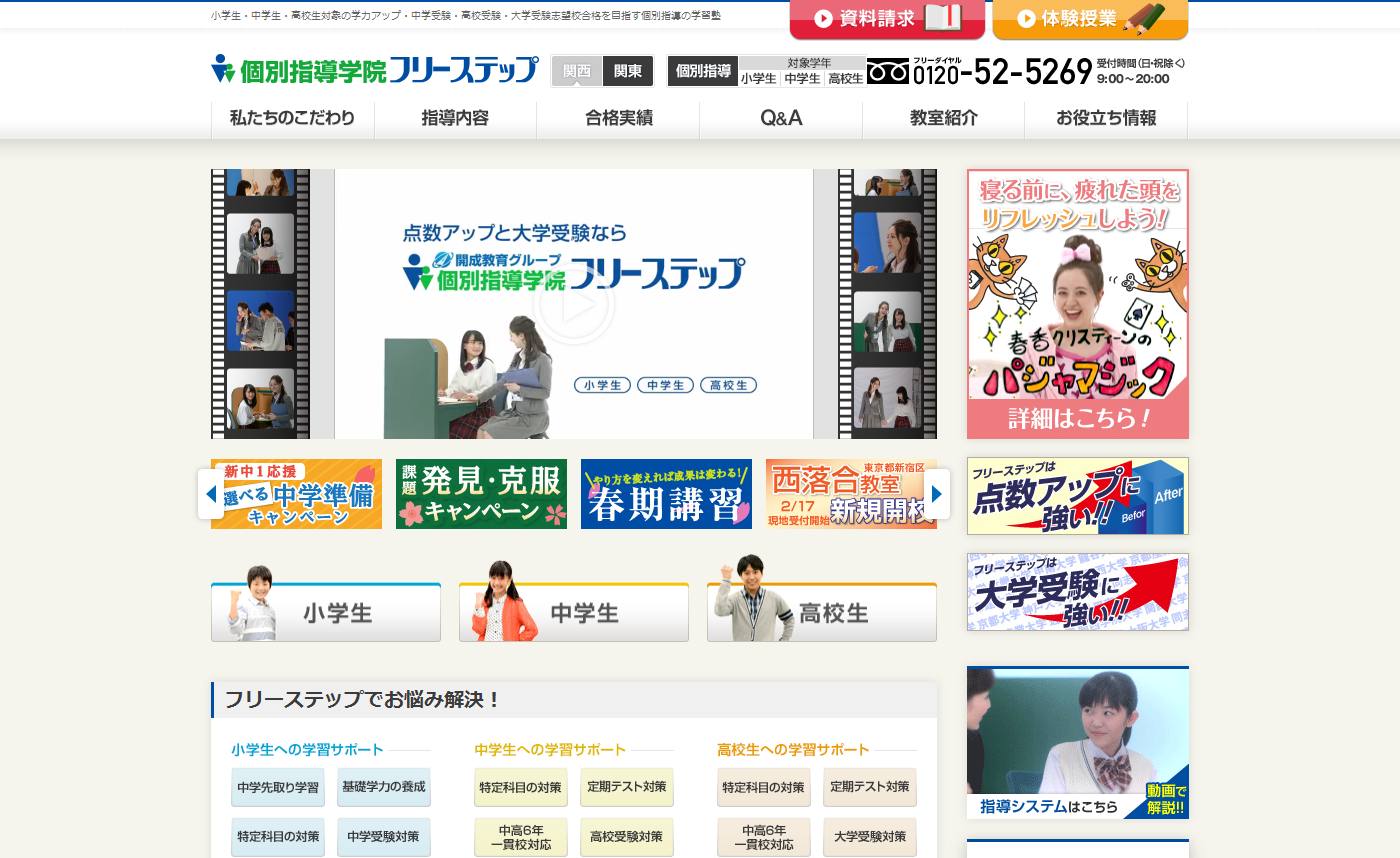This screenshot has width=1400, height=858.
Task: Show previous campaign banner arrow
Action: pyautogui.click(x=211, y=494)
